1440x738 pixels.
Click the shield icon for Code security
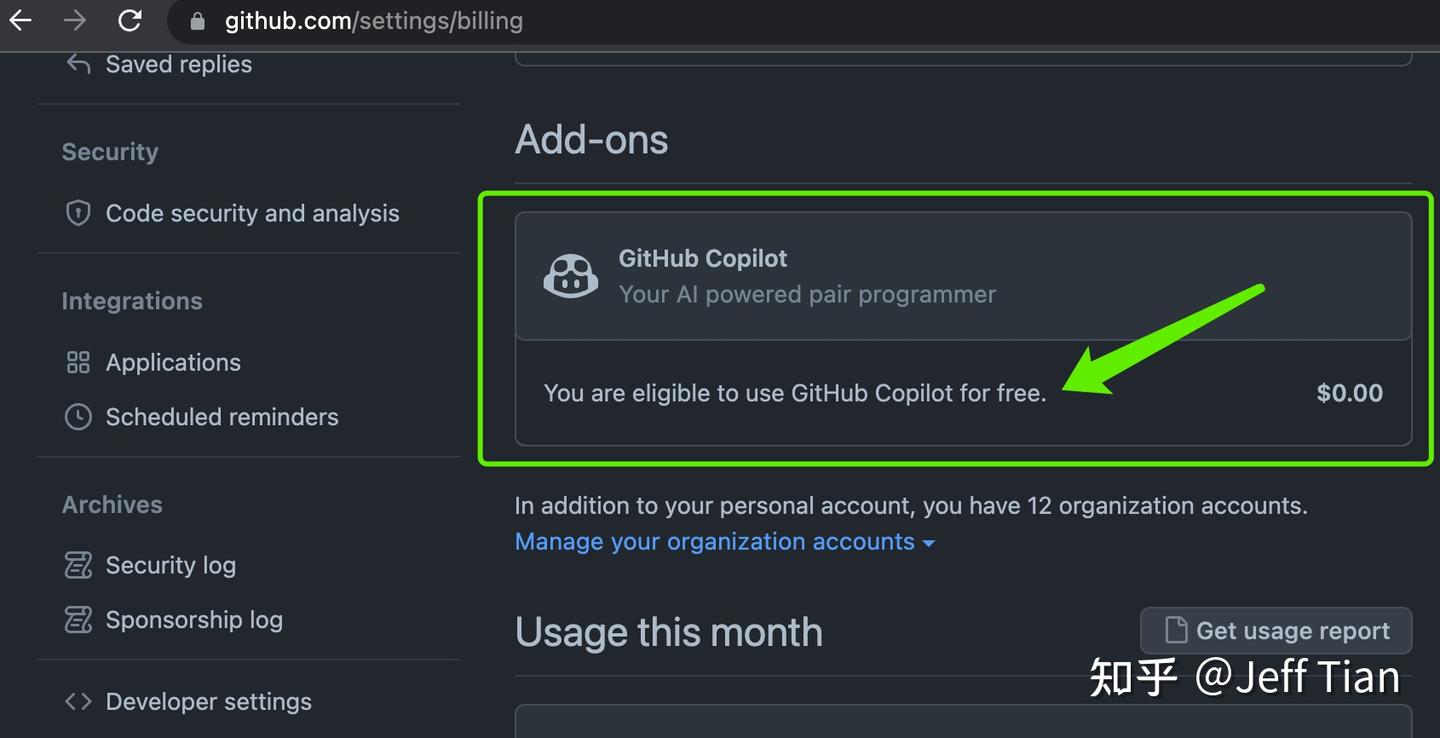(78, 213)
